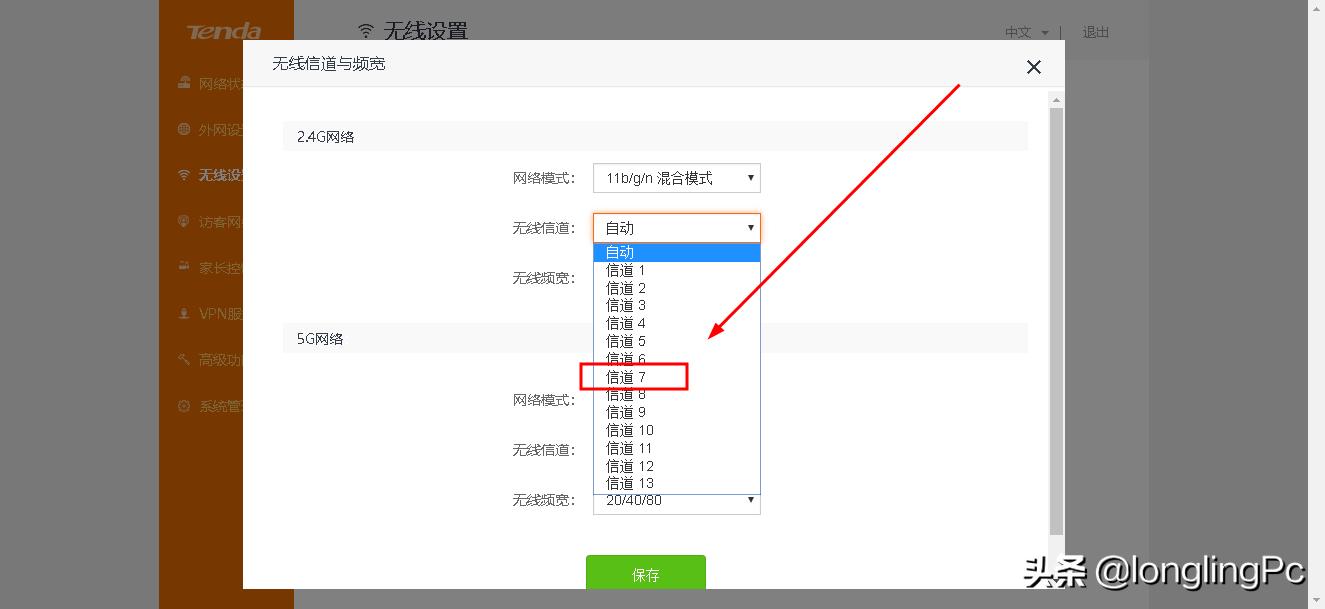Viewport: 1325px width, 609px height.
Task: Open the 无线频宽 20/40/80 dropdown
Action: (676, 500)
